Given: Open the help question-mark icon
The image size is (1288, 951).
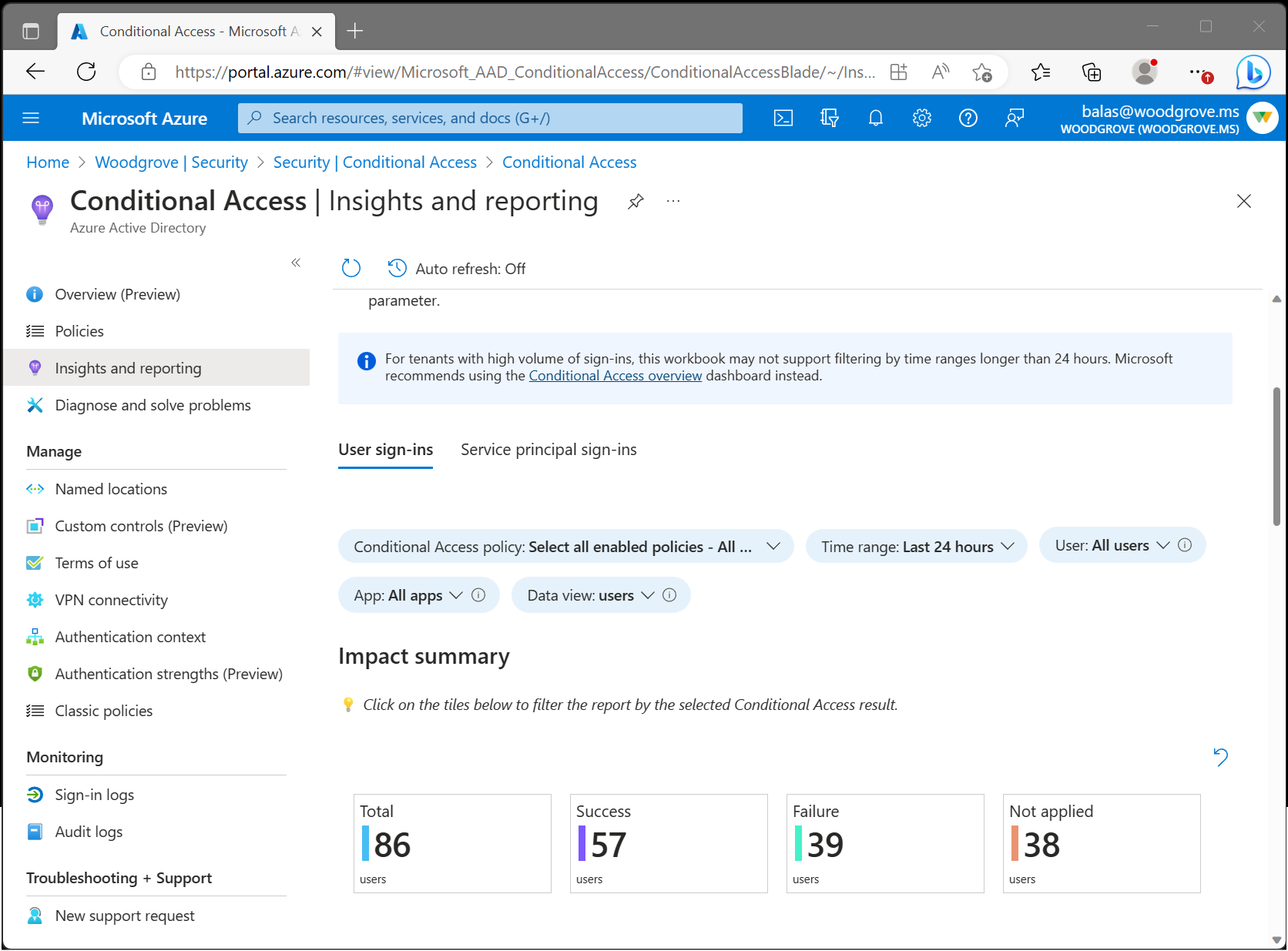Looking at the screenshot, I should pos(968,118).
